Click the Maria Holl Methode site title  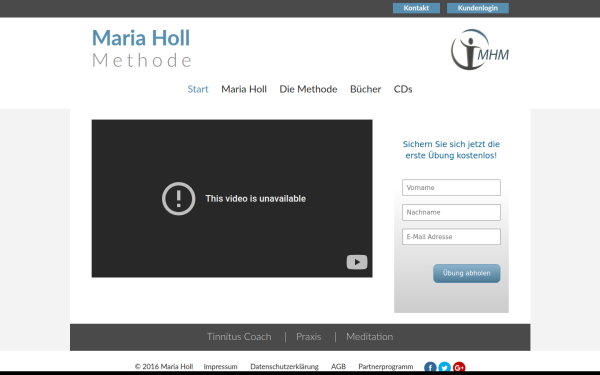click(142, 49)
